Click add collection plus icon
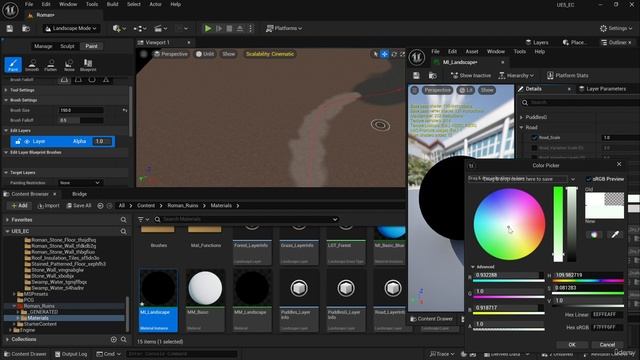The height and width of the screenshot is (360, 640). coord(113,339)
